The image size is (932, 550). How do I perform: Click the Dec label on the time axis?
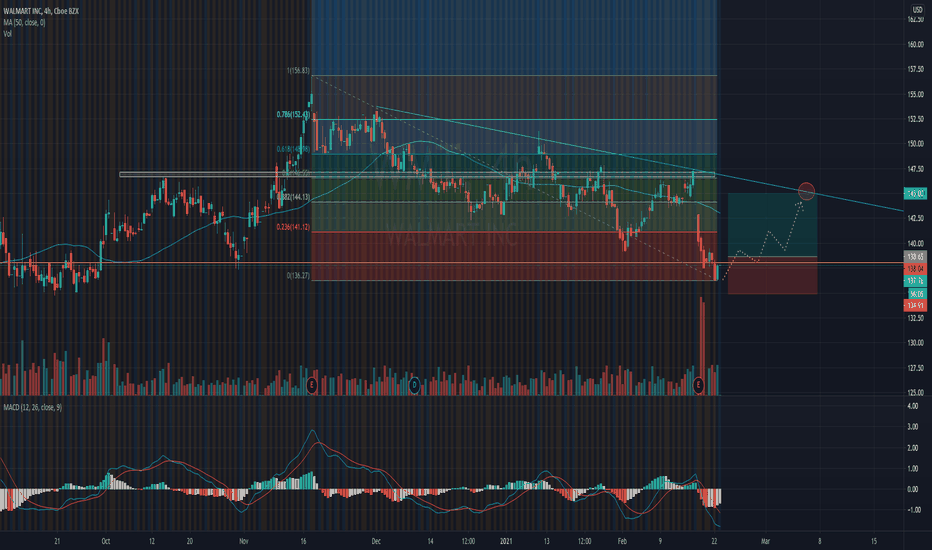pos(376,541)
